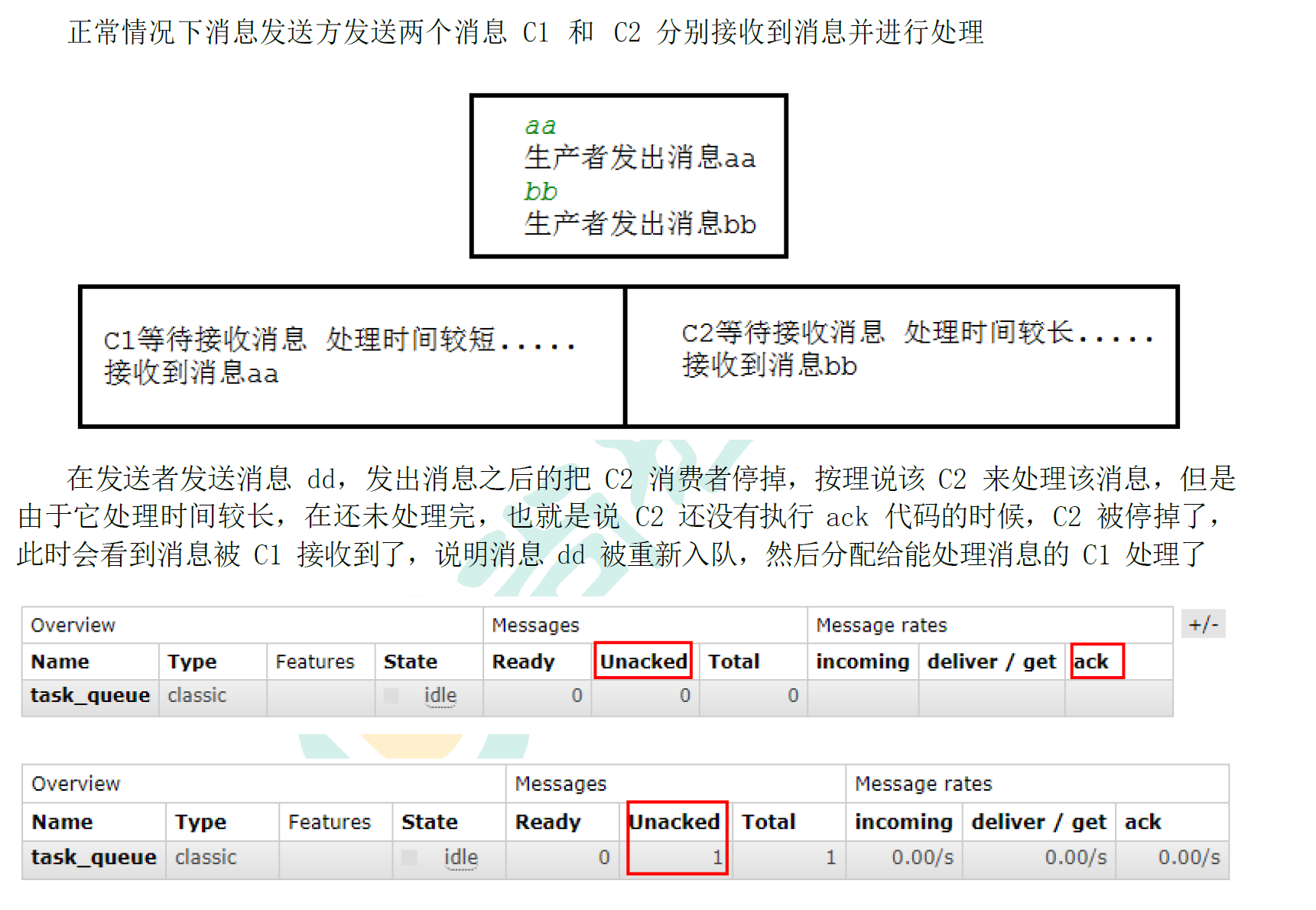Click classic type cell in first table

pos(197,695)
